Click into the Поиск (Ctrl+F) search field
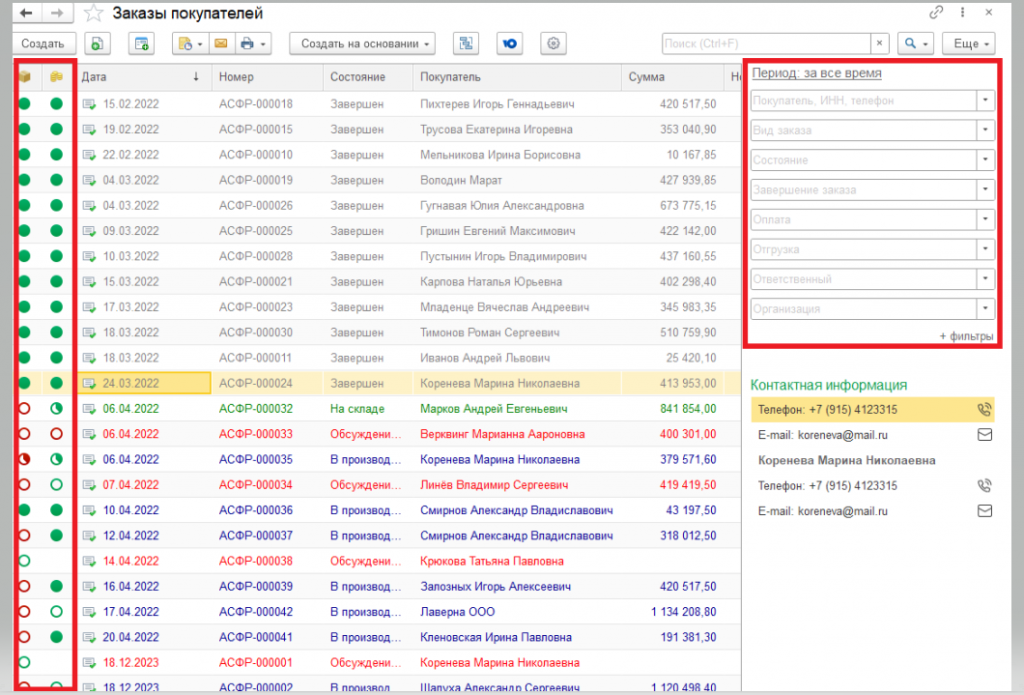 point(765,44)
